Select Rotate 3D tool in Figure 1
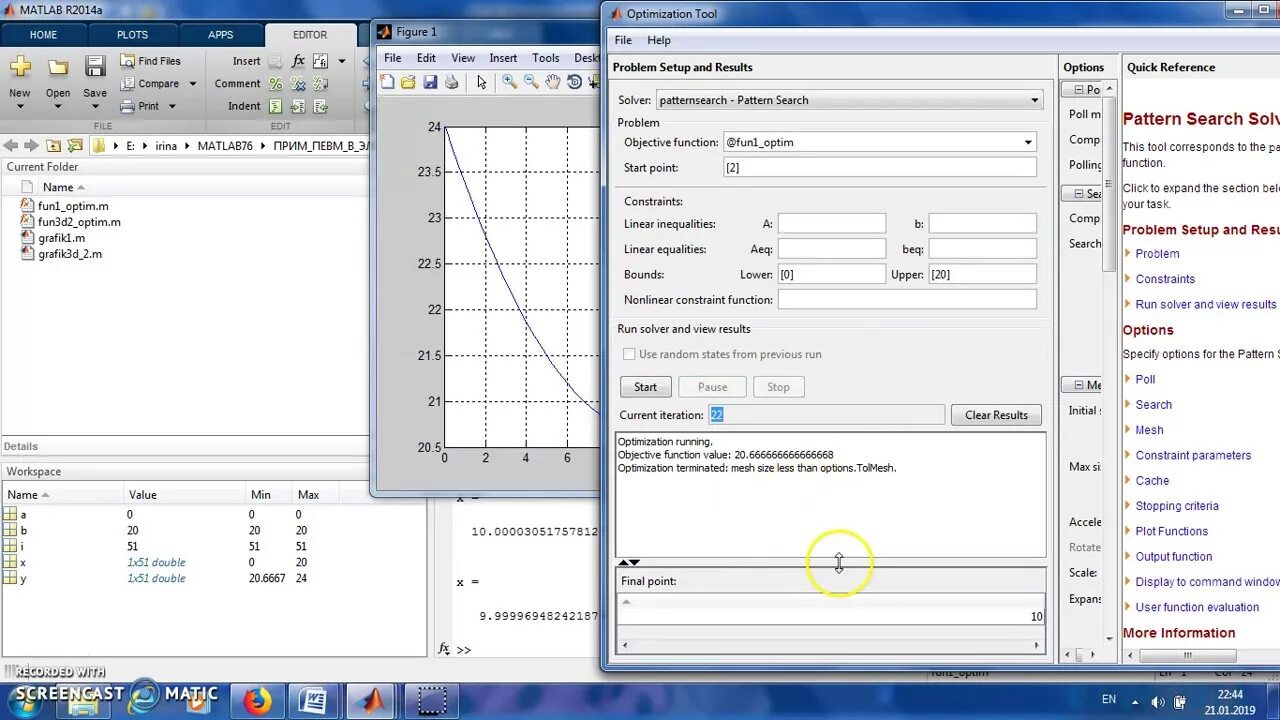Screen dimensions: 1280x720 pos(575,82)
